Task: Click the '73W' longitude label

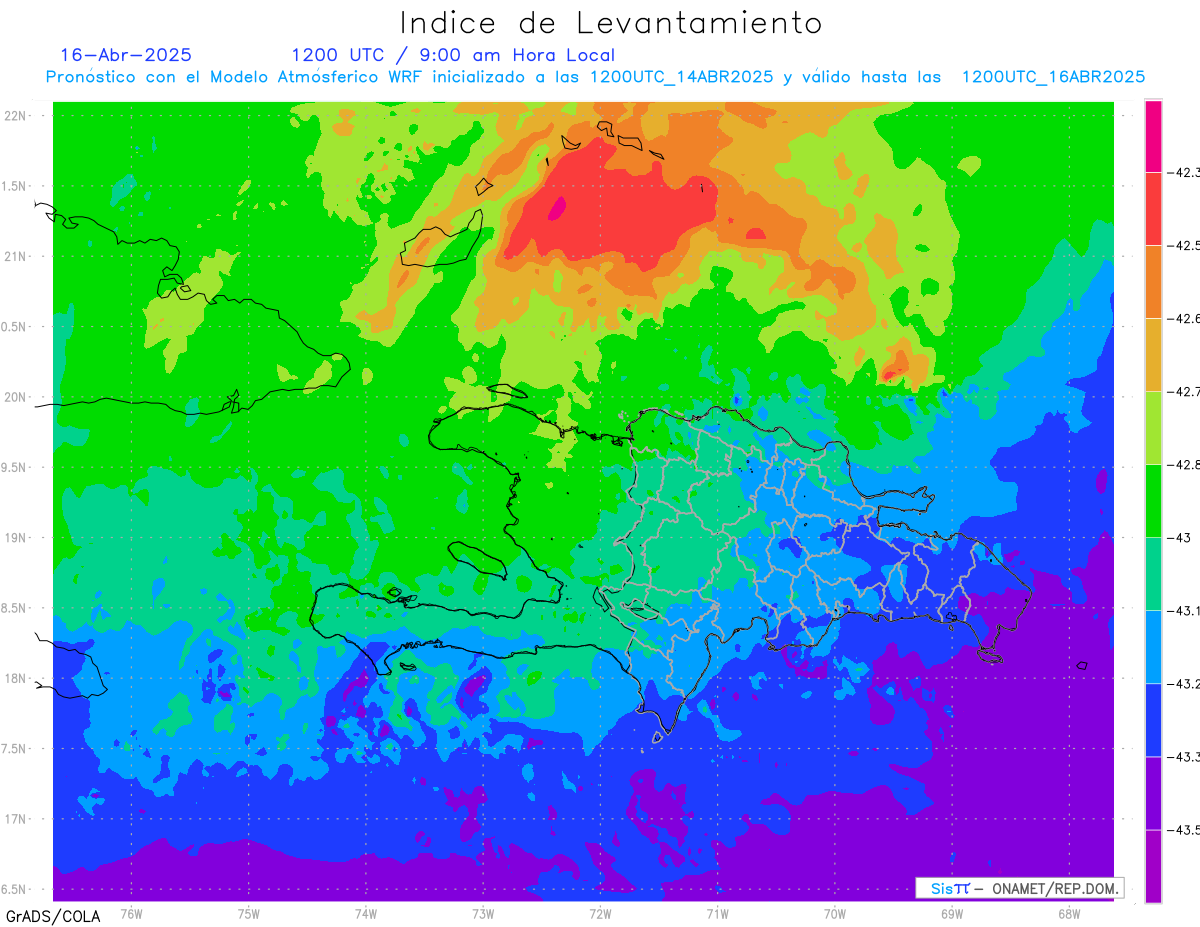Action: pos(483,913)
